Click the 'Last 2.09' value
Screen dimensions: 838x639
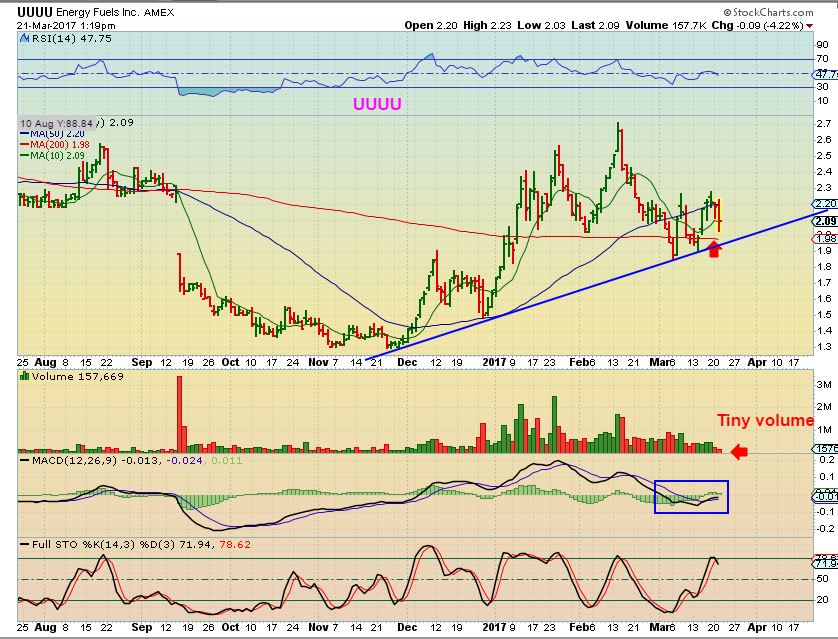(595, 25)
